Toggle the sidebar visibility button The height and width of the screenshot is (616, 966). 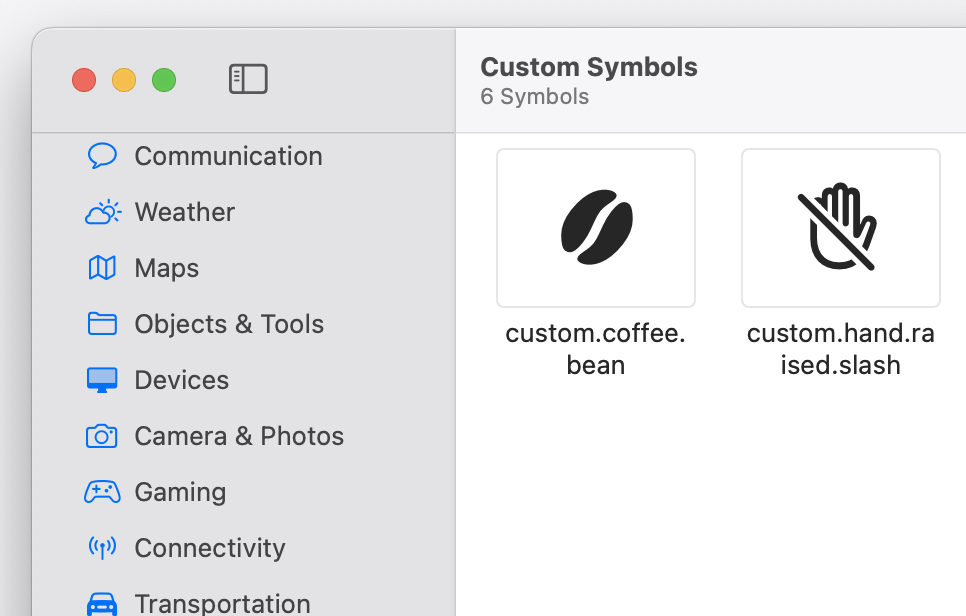(248, 79)
